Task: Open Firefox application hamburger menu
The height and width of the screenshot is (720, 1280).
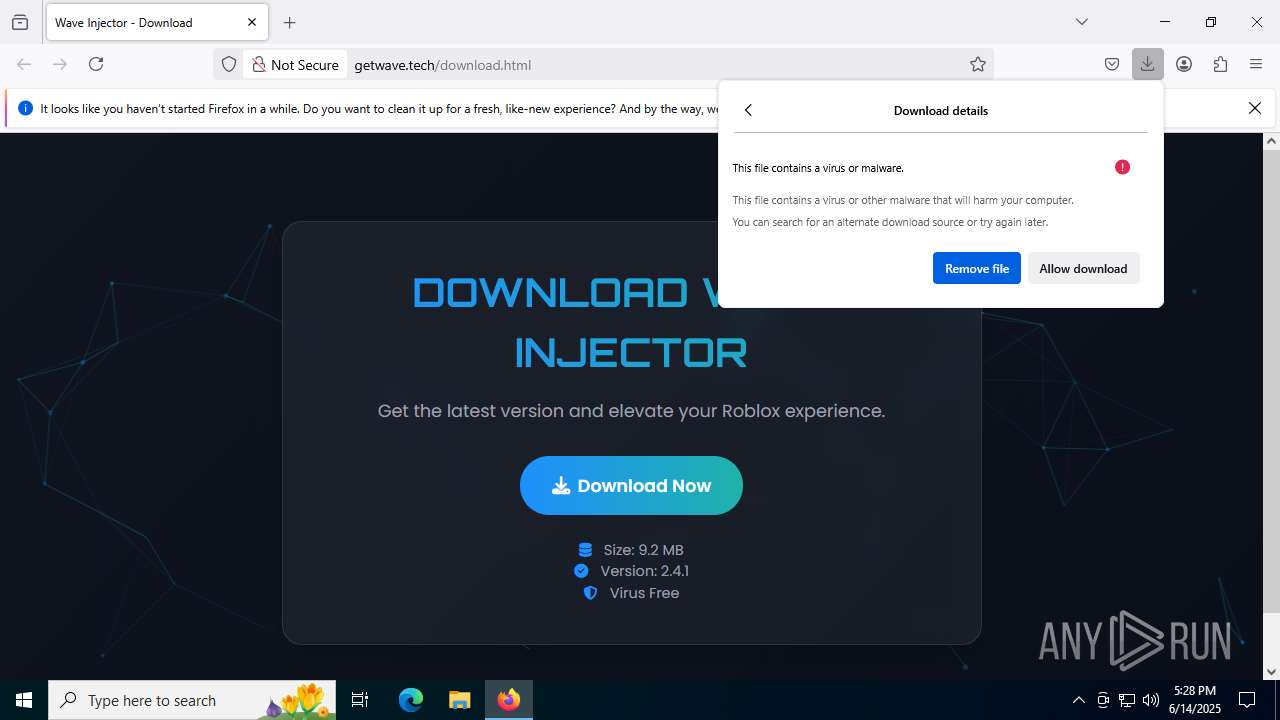Action: (x=1256, y=64)
